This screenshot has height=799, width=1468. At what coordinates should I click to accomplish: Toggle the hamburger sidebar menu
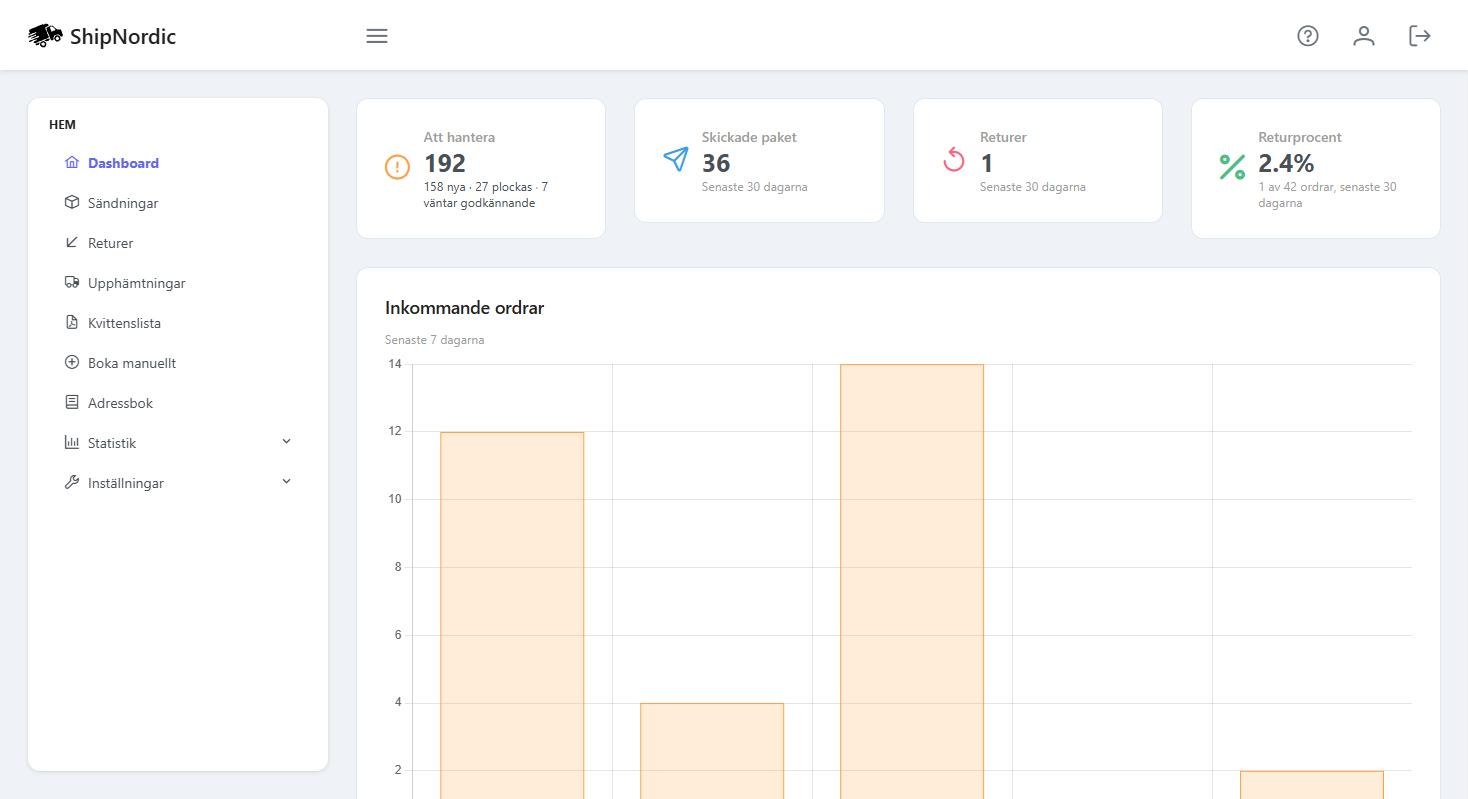(377, 36)
